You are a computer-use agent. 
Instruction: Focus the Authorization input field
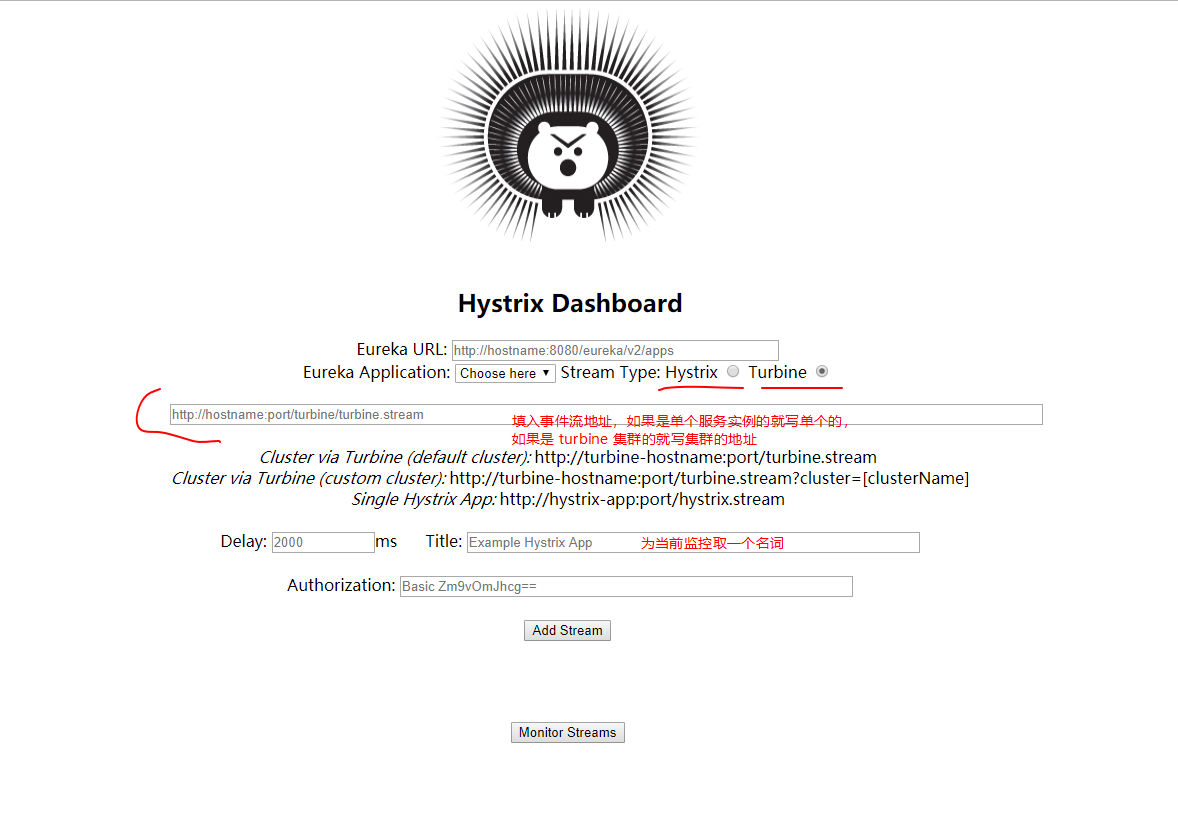625,586
